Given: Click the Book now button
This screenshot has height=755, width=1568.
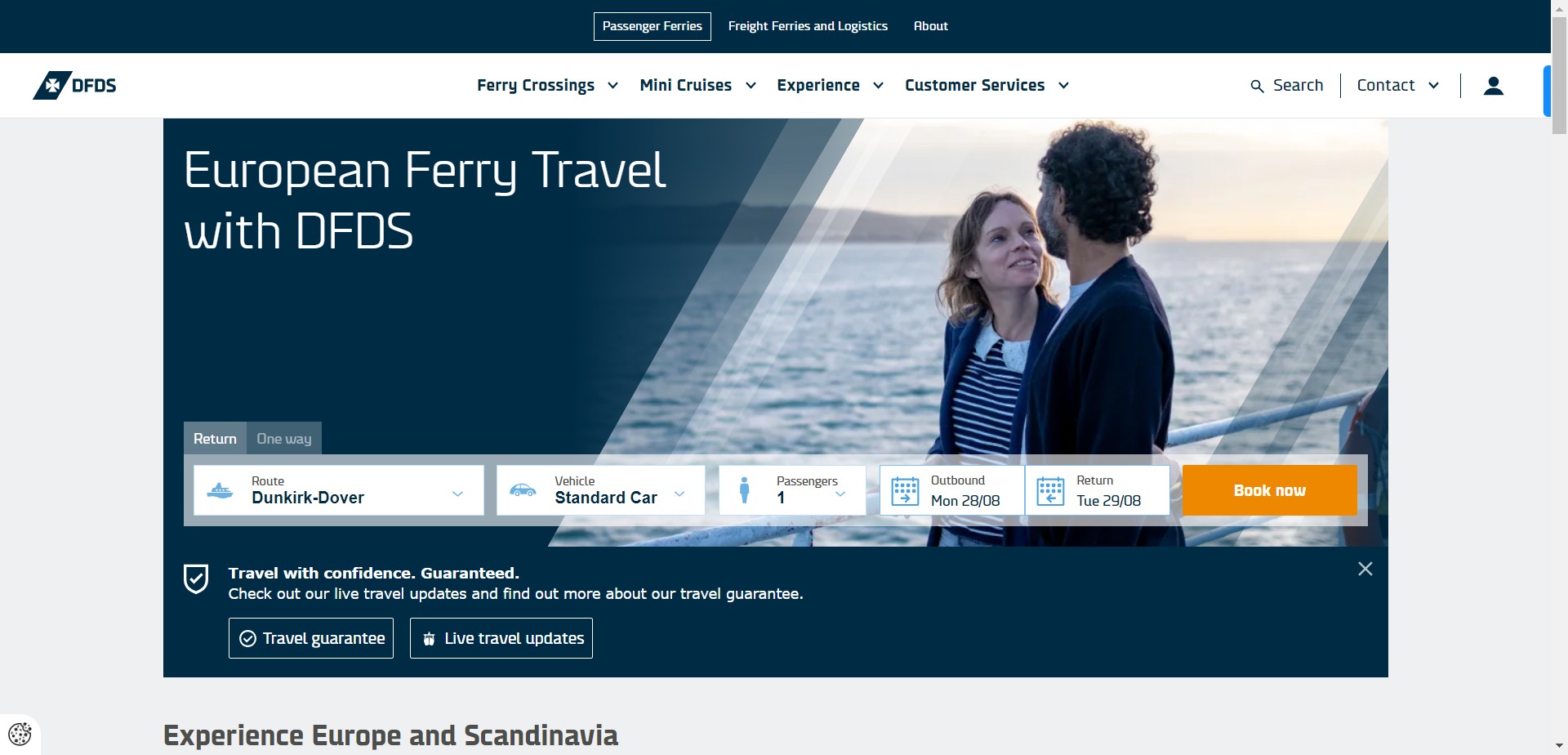Looking at the screenshot, I should [x=1269, y=490].
